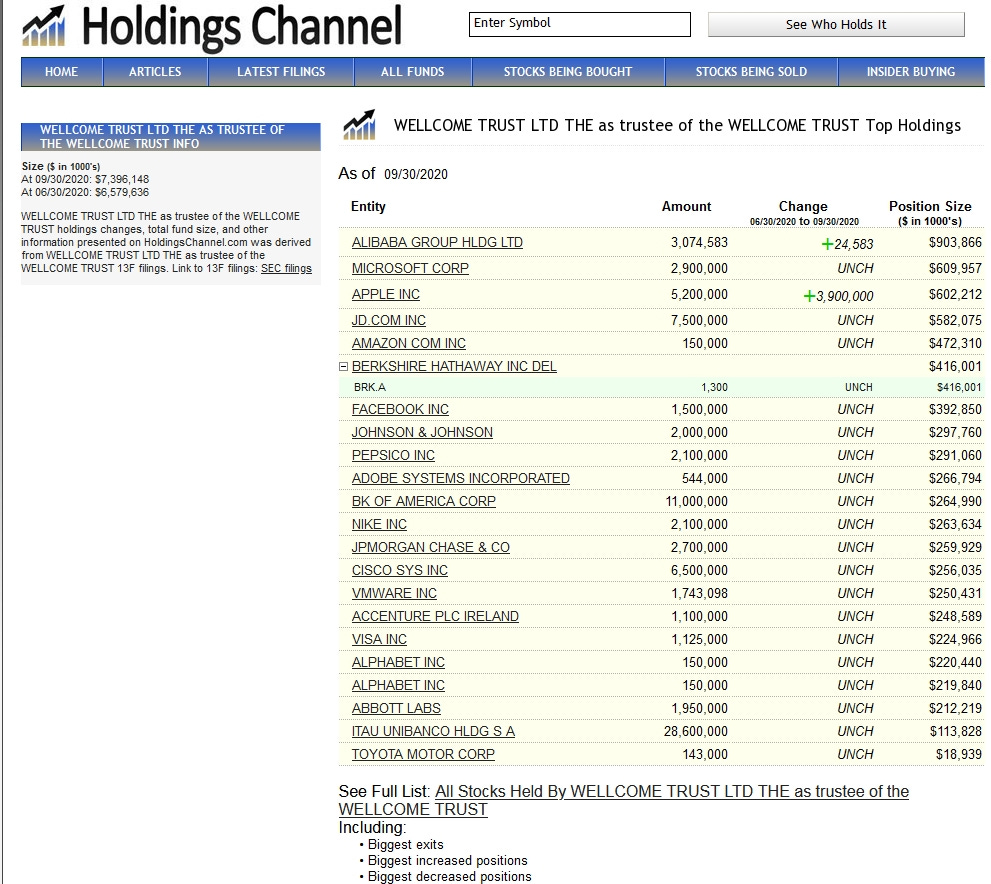Click BRK.A amount 1,300
The width and height of the screenshot is (991, 884).
point(714,387)
